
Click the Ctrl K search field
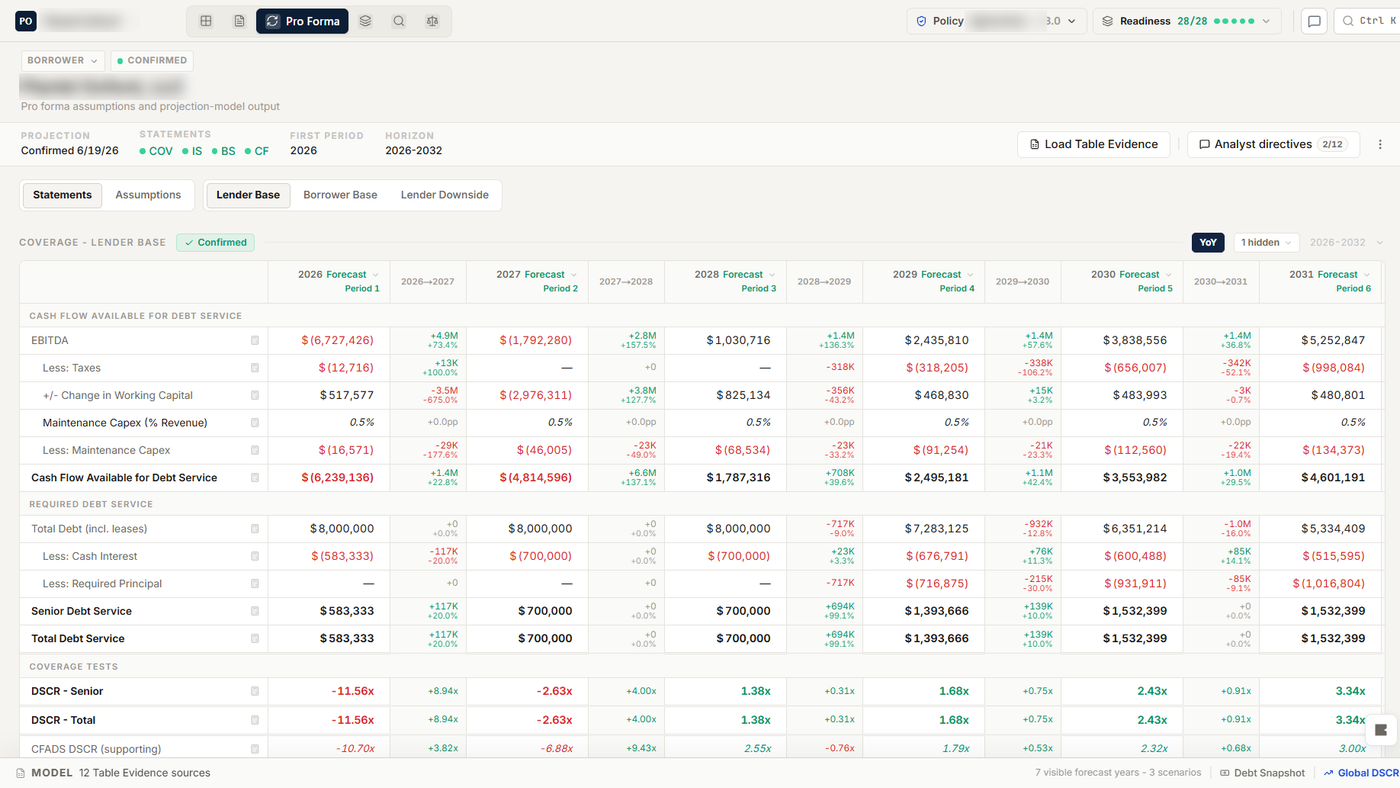pos(1367,21)
